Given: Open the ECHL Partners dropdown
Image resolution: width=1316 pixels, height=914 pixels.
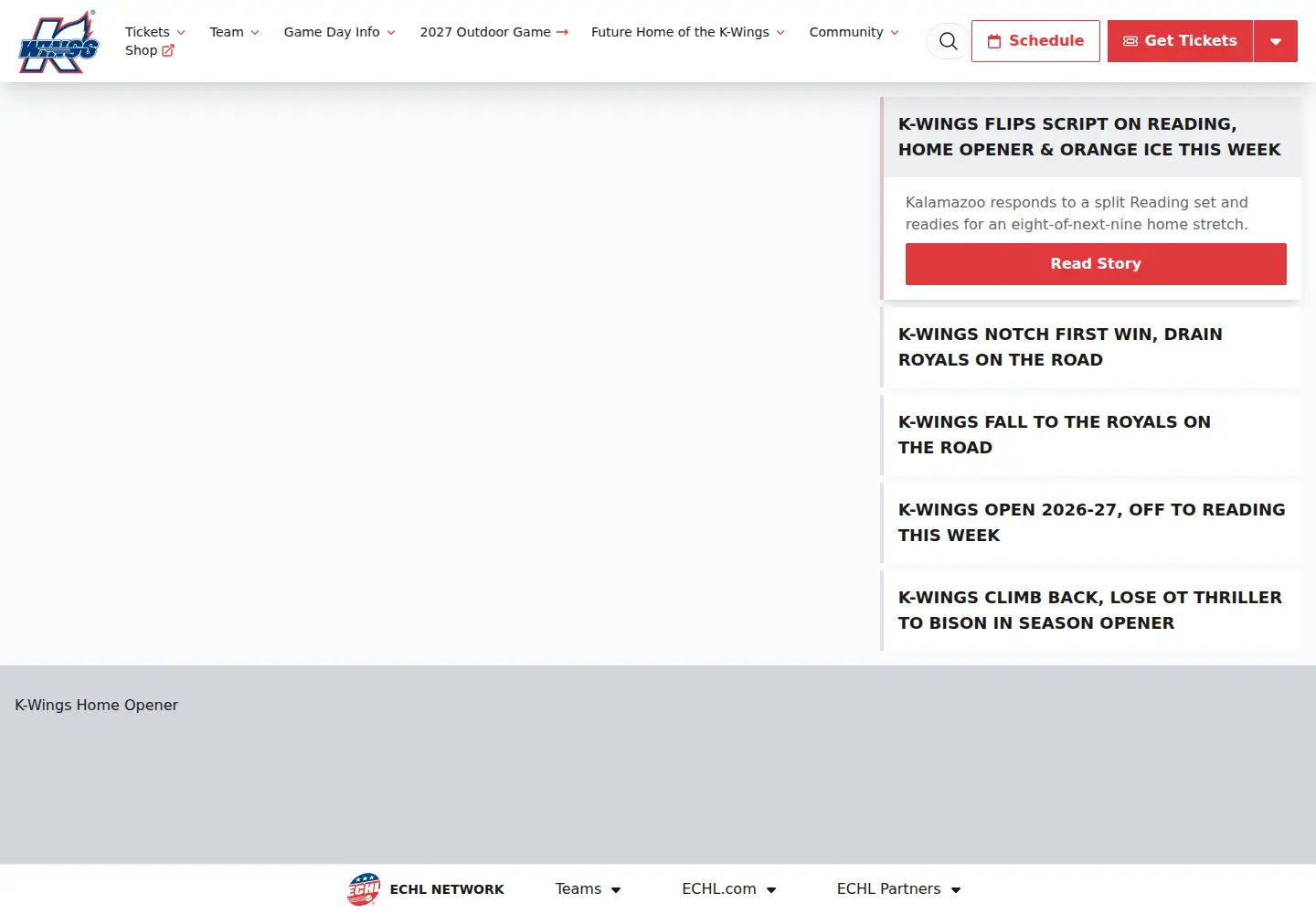Looking at the screenshot, I should coord(898,889).
